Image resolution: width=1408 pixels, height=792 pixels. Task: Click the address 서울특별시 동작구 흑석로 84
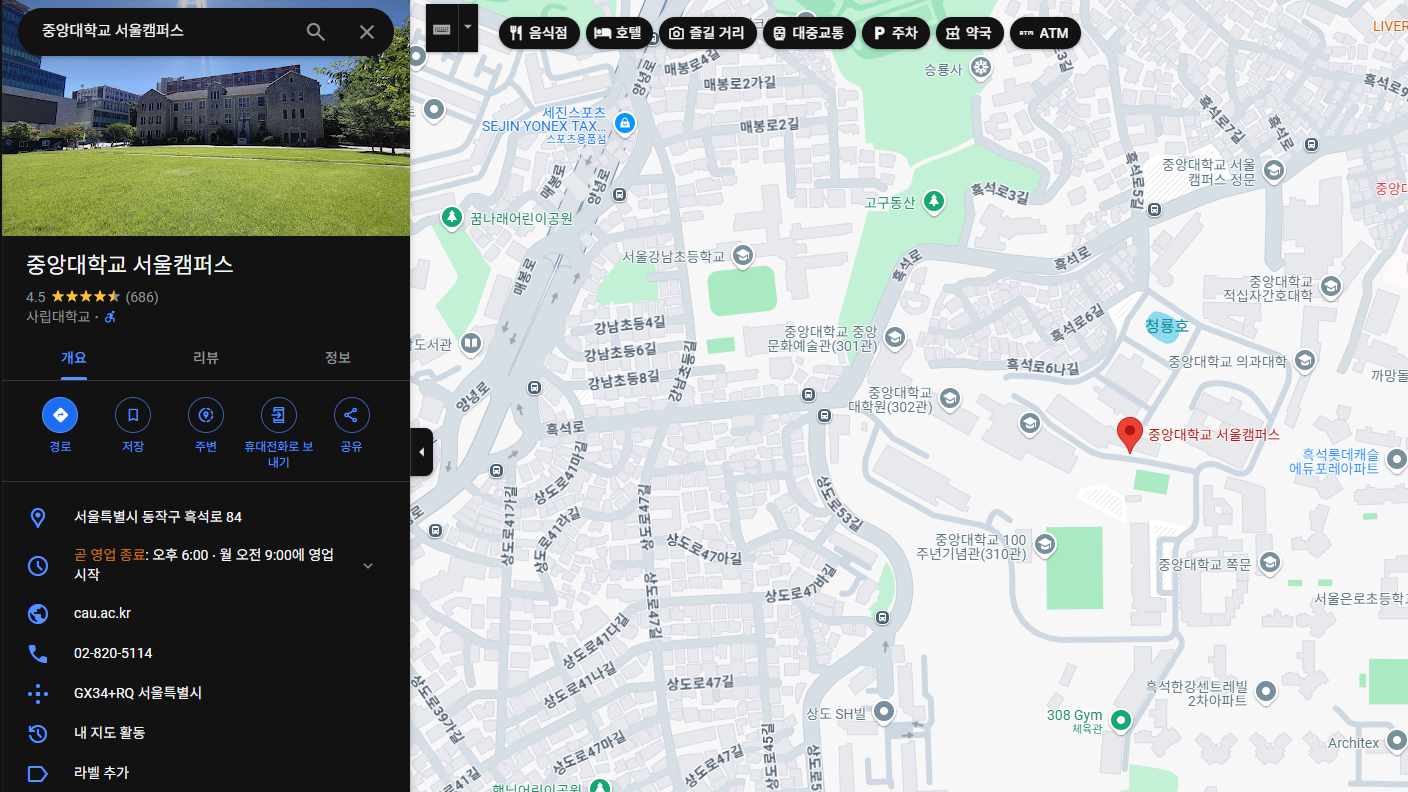click(x=158, y=517)
